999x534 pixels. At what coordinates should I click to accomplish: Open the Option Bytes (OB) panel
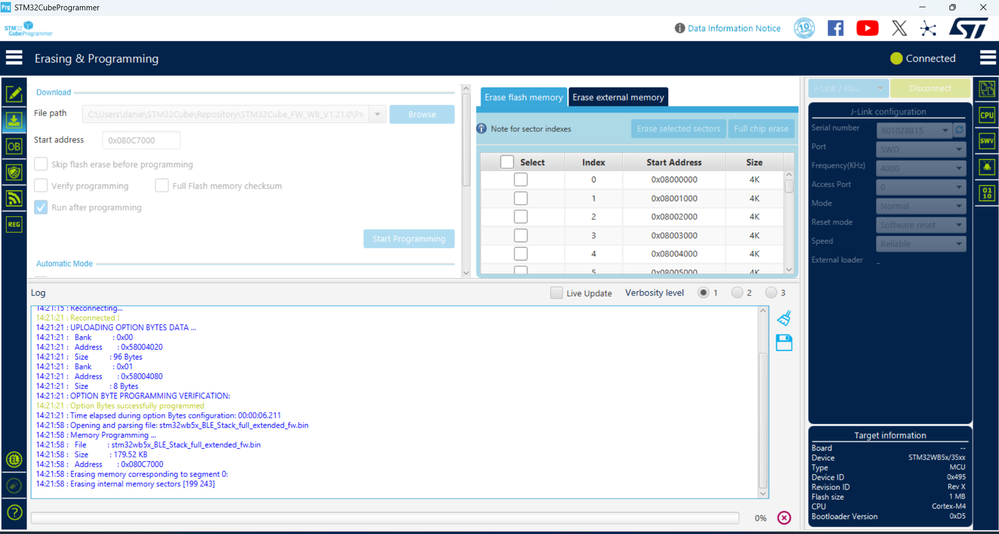pyautogui.click(x=14, y=146)
